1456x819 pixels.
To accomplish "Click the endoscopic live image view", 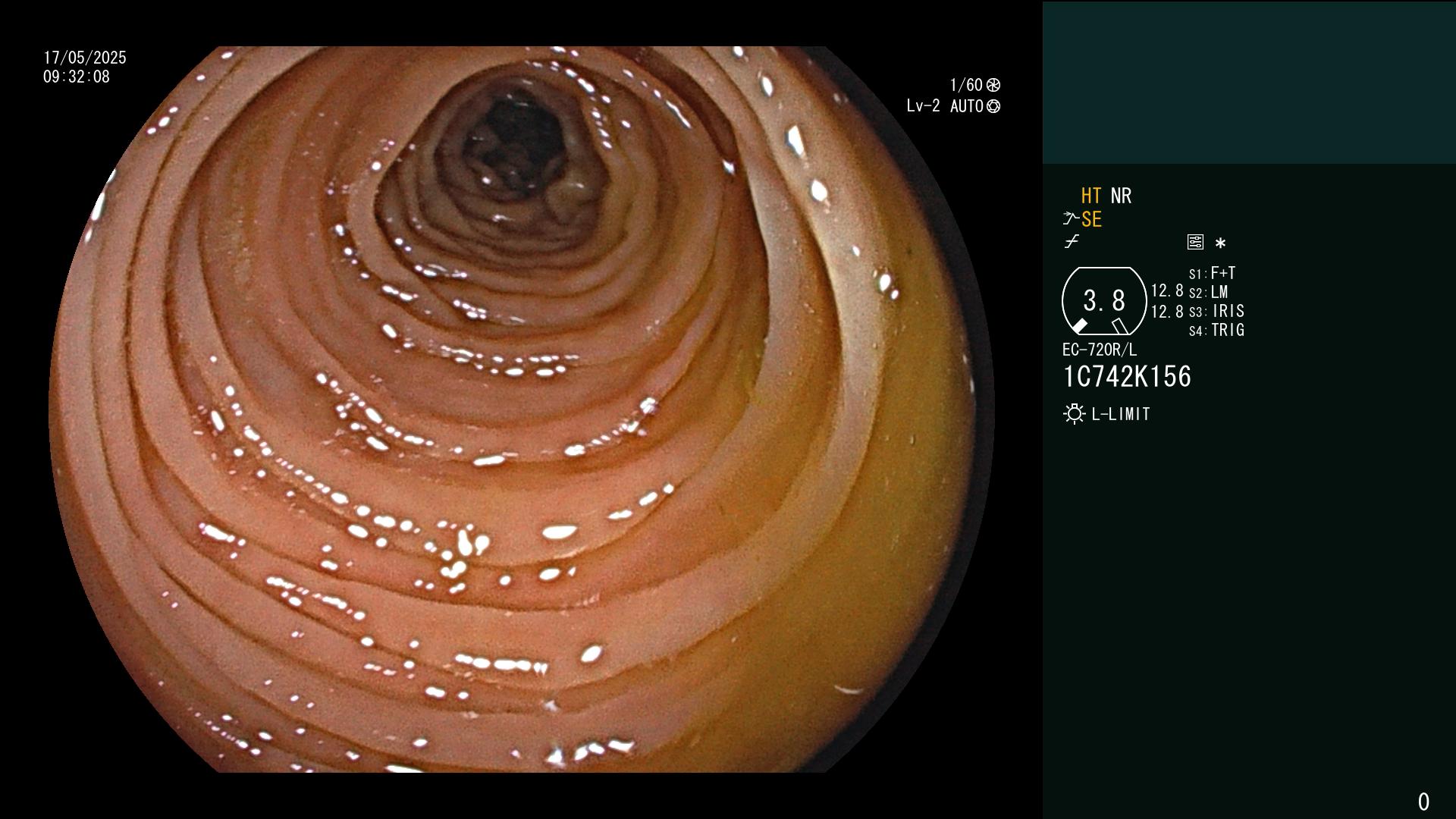I will (522, 409).
